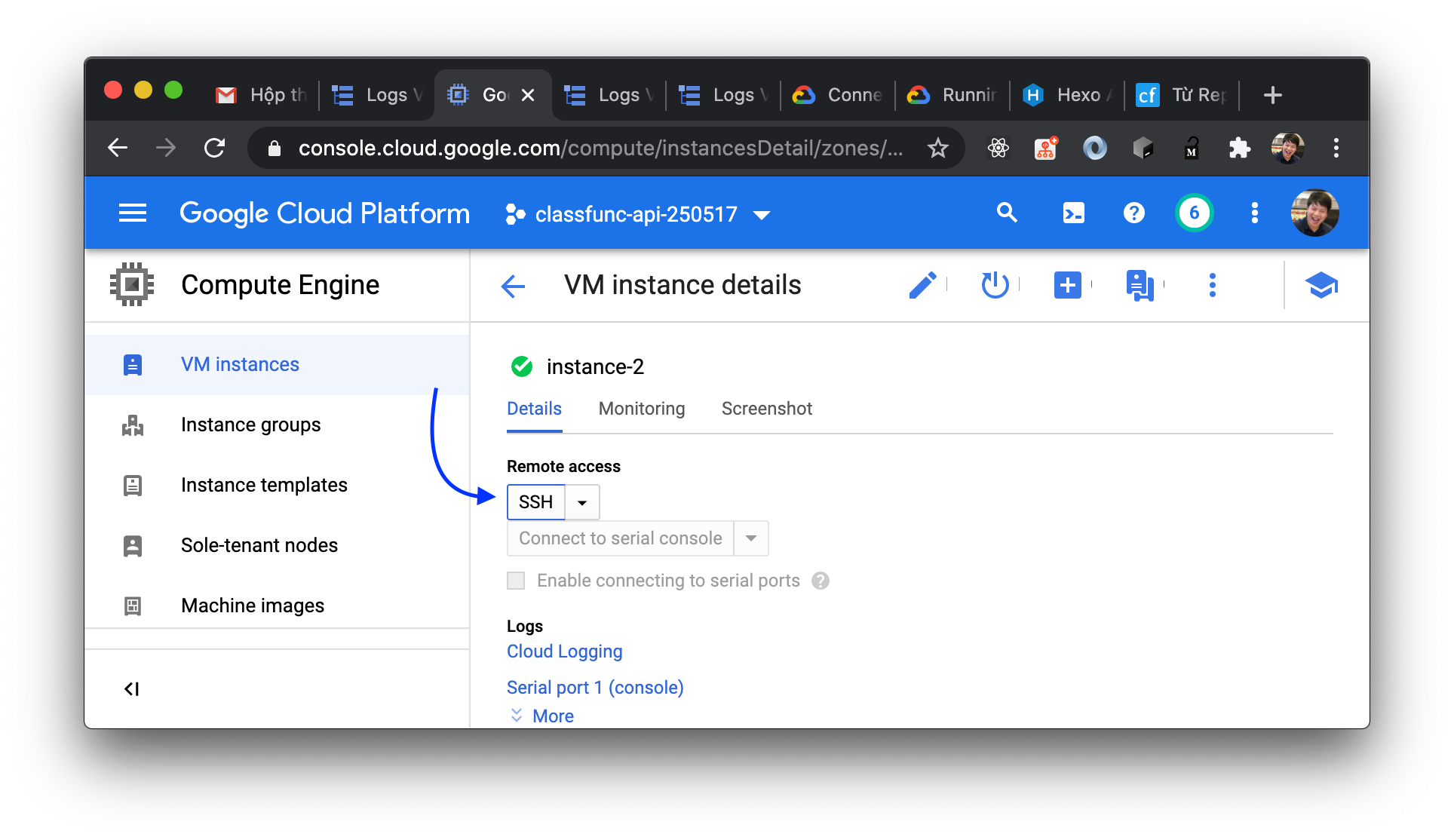Open the Cloud Logging link
Image resolution: width=1454 pixels, height=840 pixels.
click(564, 651)
